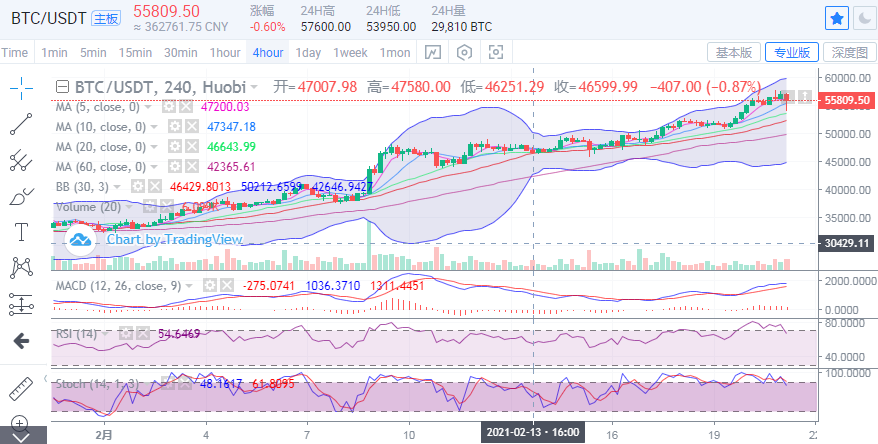Select the pitchfork drawing tool
This screenshot has height=444, width=878.
point(21,161)
